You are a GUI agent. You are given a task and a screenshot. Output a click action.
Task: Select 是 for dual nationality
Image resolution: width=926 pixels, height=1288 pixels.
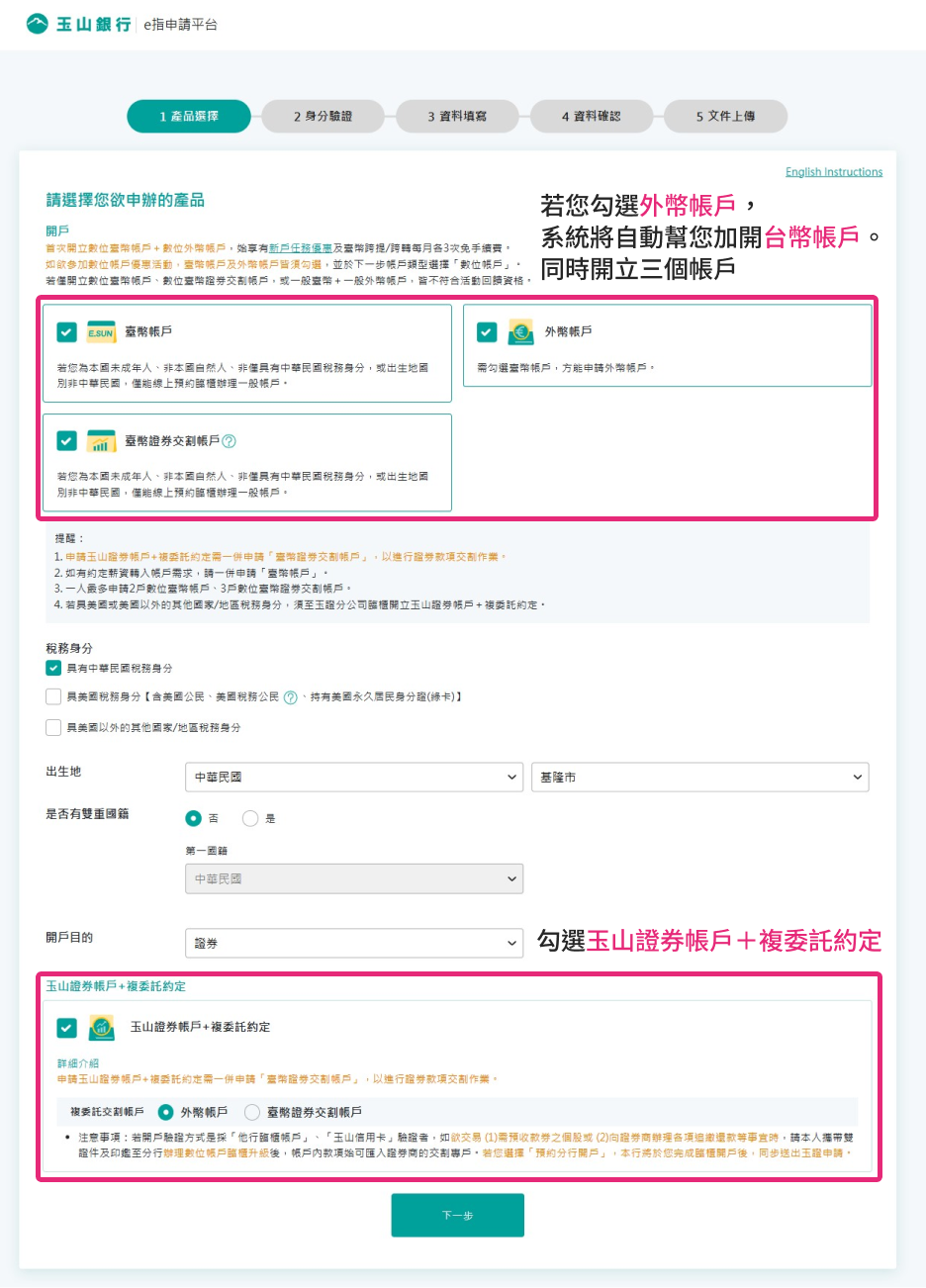coord(250,818)
